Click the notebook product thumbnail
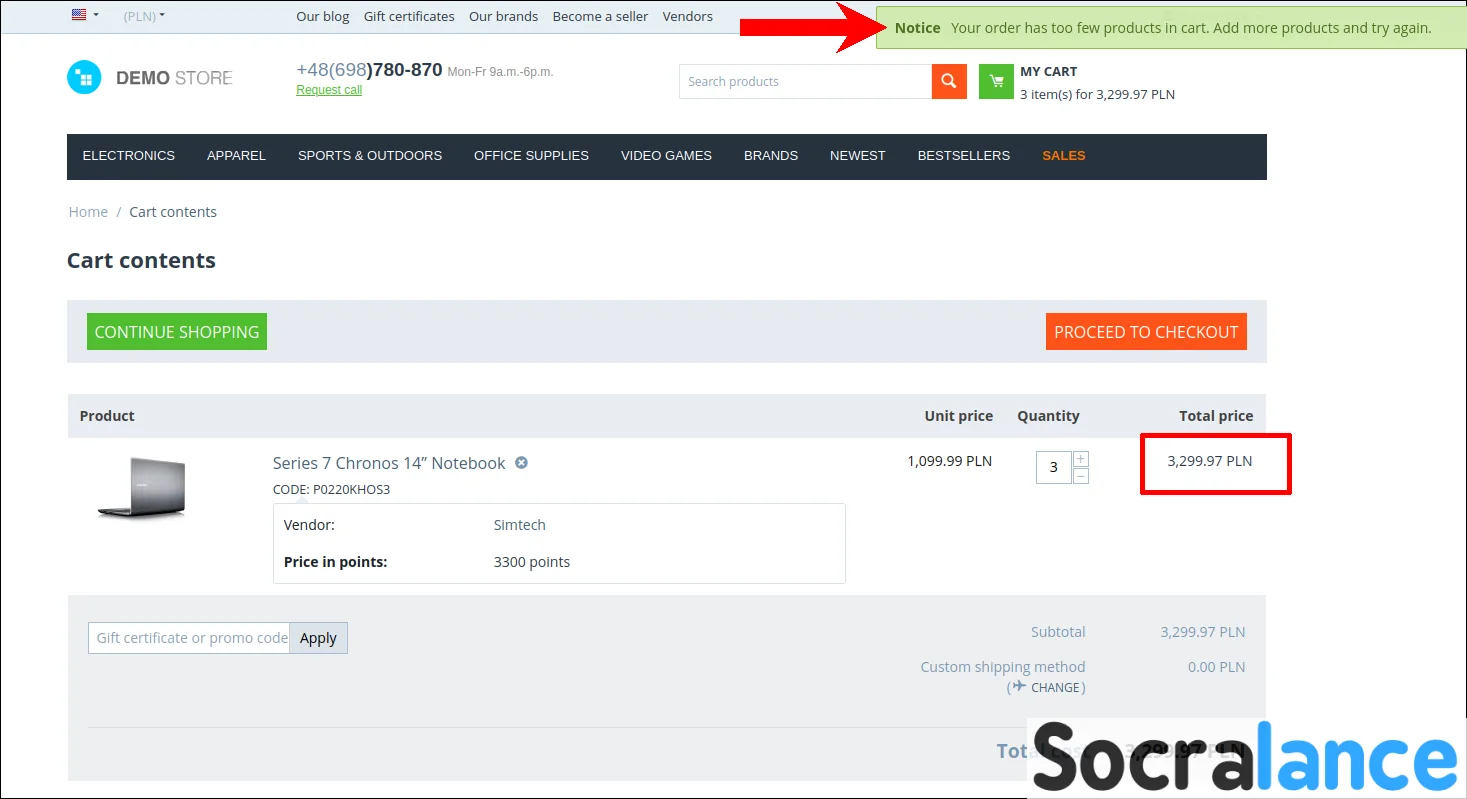 [142, 487]
